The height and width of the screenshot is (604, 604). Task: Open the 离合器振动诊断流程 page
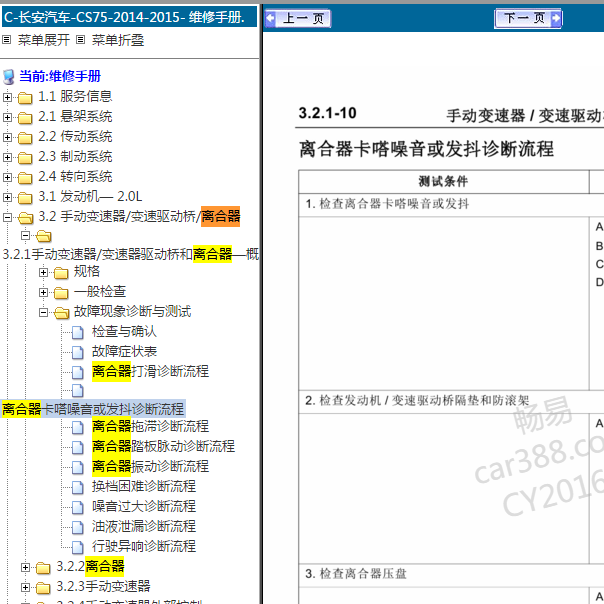(150, 467)
